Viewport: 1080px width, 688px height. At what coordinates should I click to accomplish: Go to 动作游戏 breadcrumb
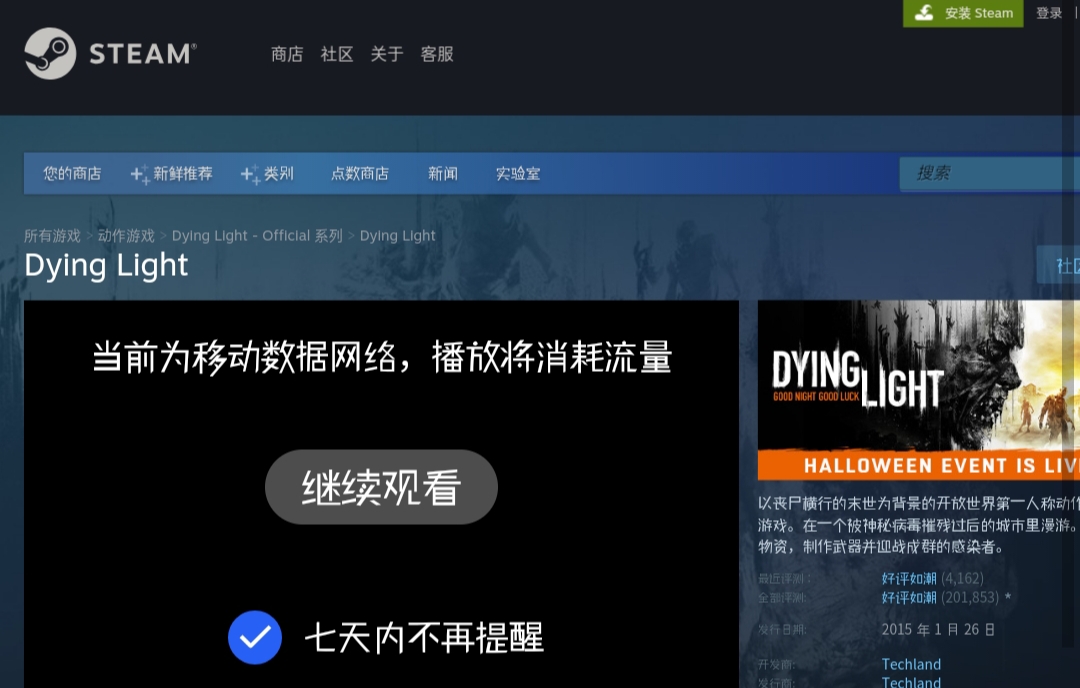click(126, 236)
